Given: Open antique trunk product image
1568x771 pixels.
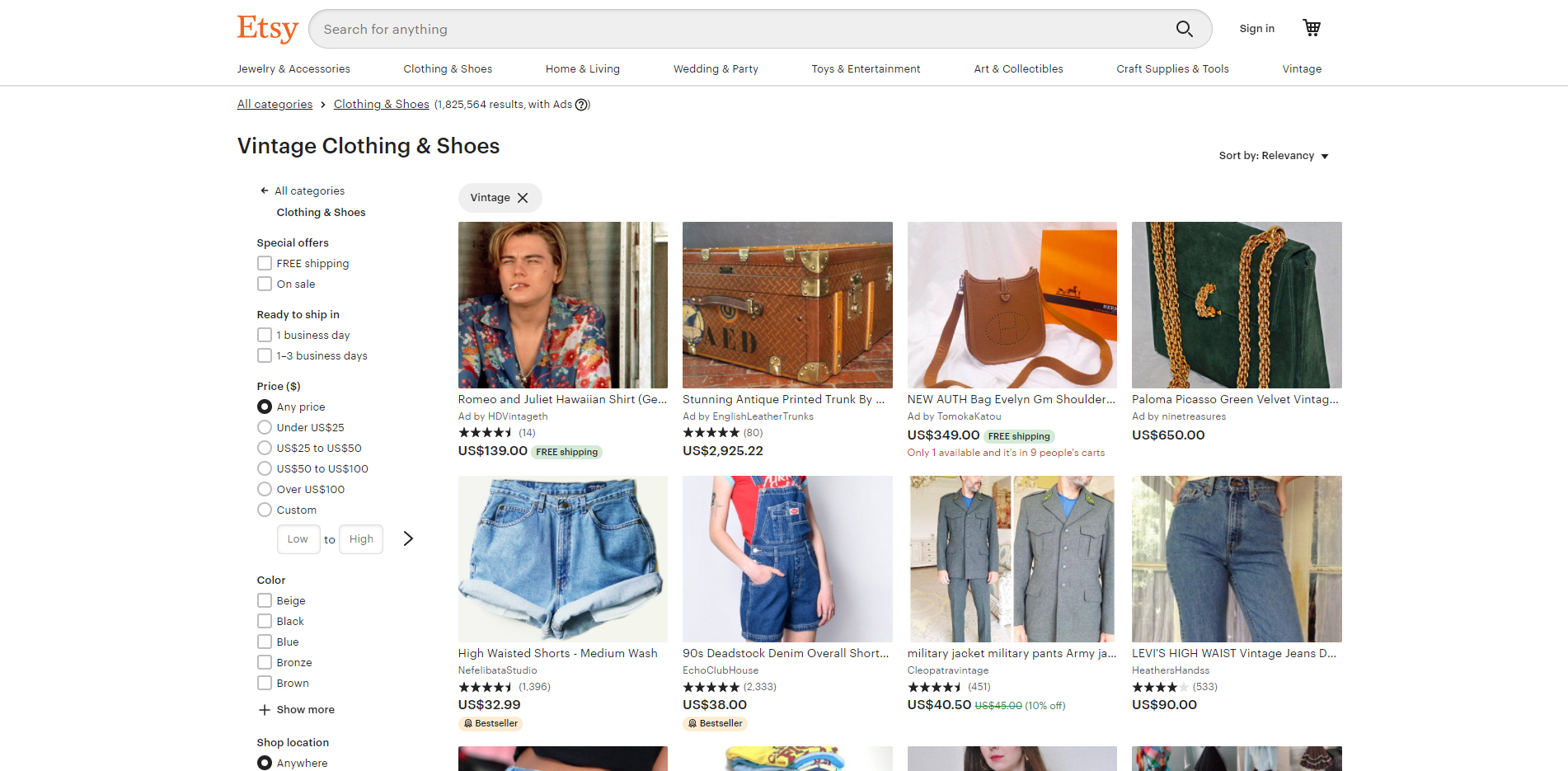Looking at the screenshot, I should point(787,305).
